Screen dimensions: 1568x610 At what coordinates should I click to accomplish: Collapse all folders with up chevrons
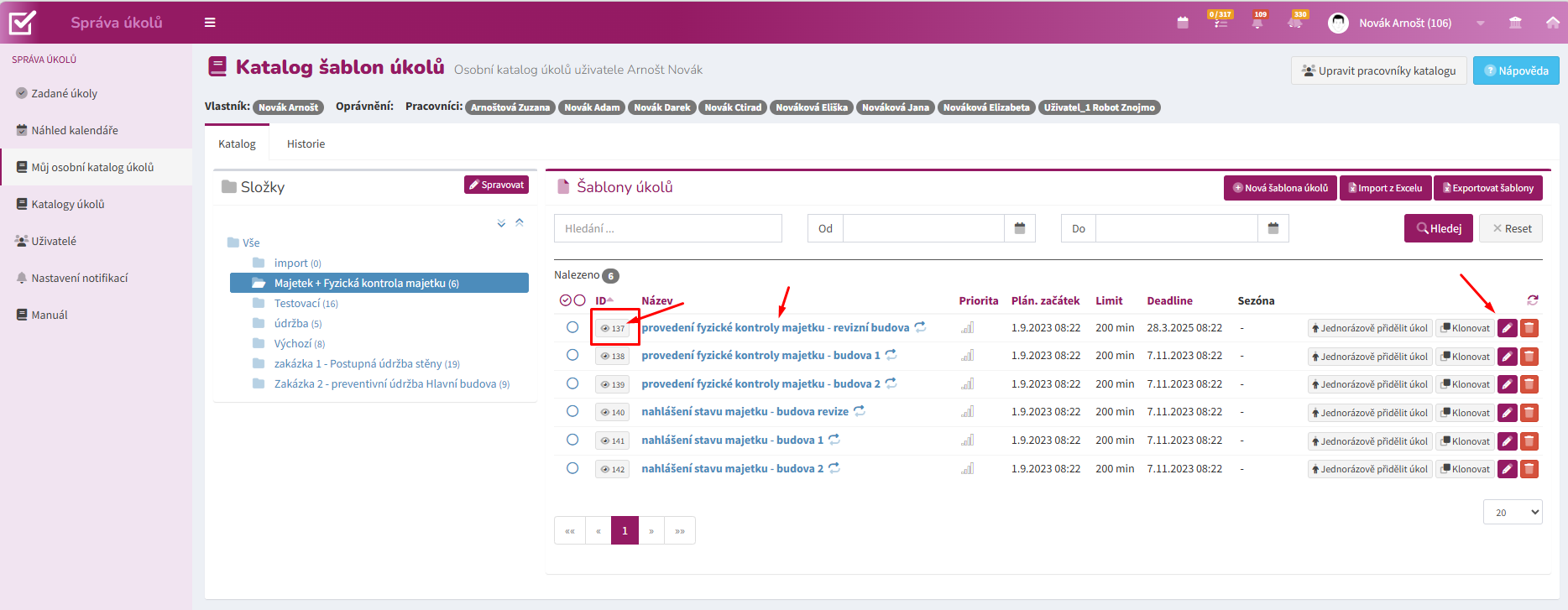pos(520,222)
